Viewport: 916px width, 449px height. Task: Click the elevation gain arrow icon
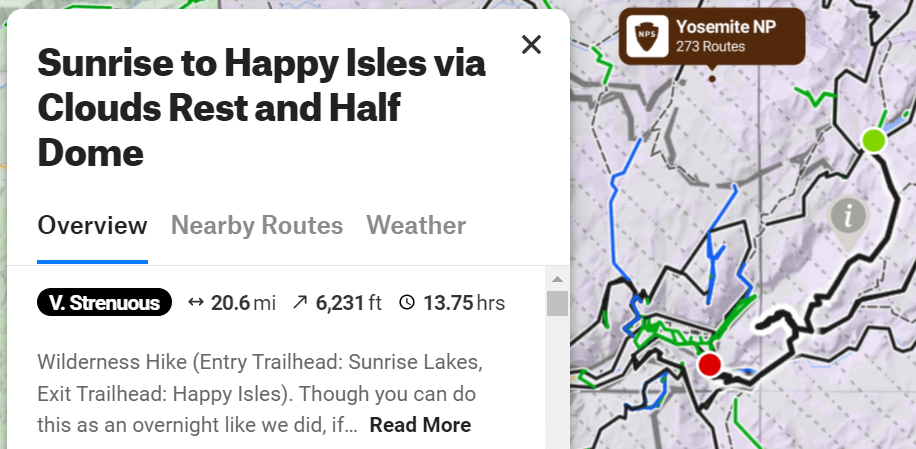300,302
